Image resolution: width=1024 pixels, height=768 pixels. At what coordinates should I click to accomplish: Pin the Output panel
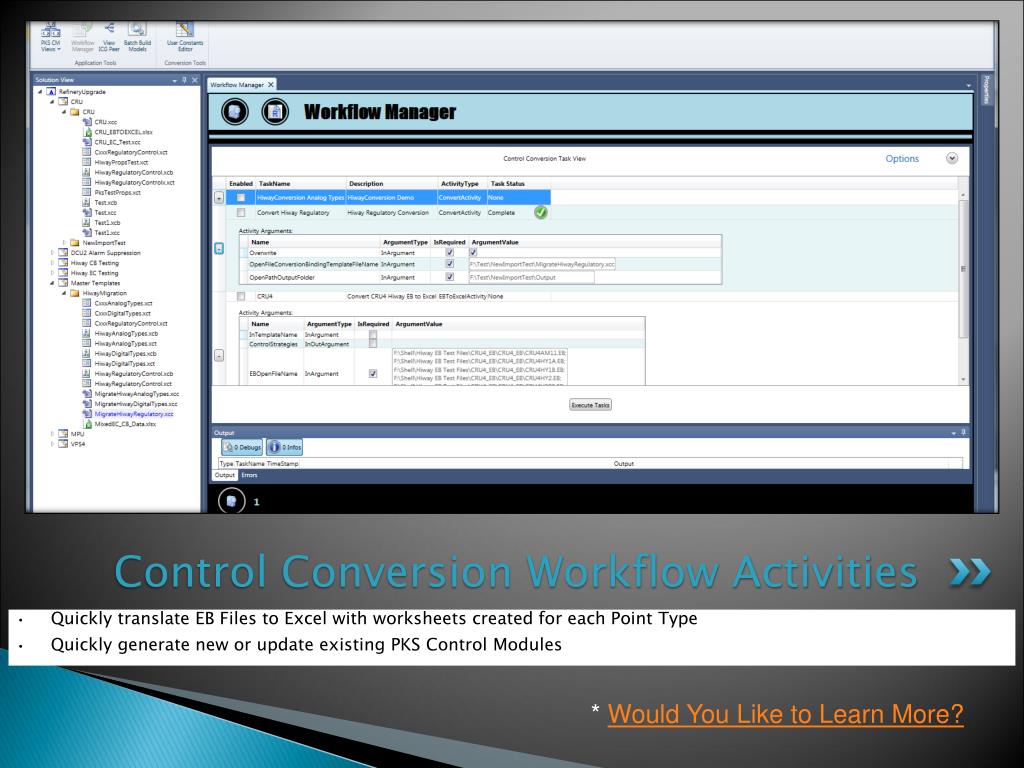[963, 432]
